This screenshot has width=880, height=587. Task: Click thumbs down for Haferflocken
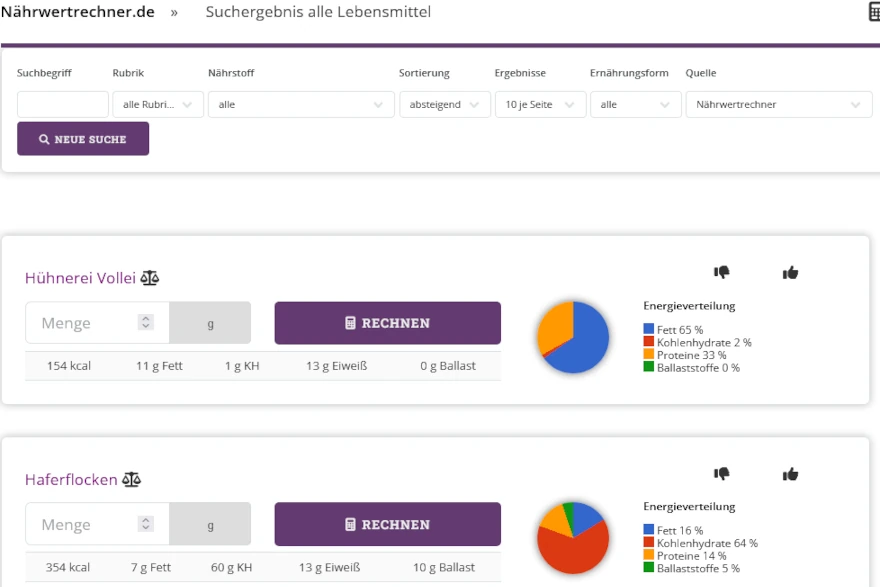[x=721, y=474]
